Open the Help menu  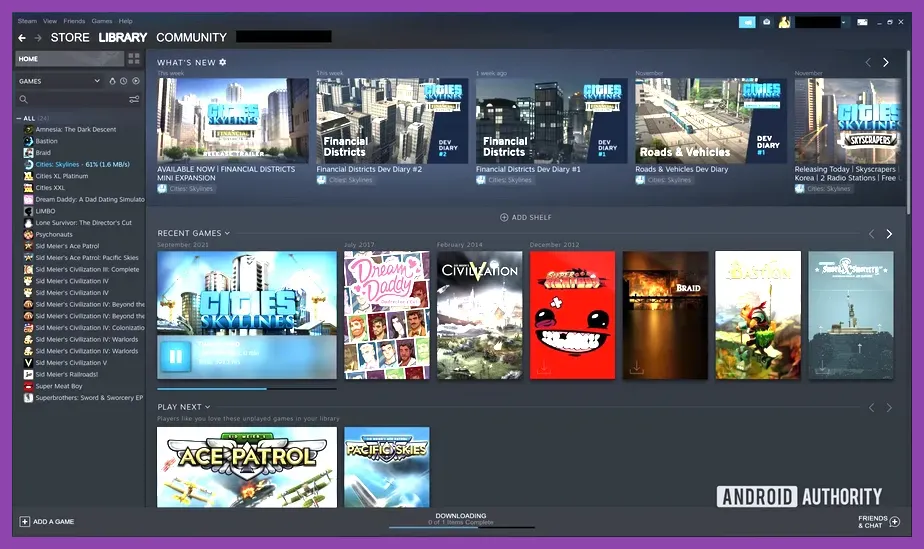click(126, 21)
